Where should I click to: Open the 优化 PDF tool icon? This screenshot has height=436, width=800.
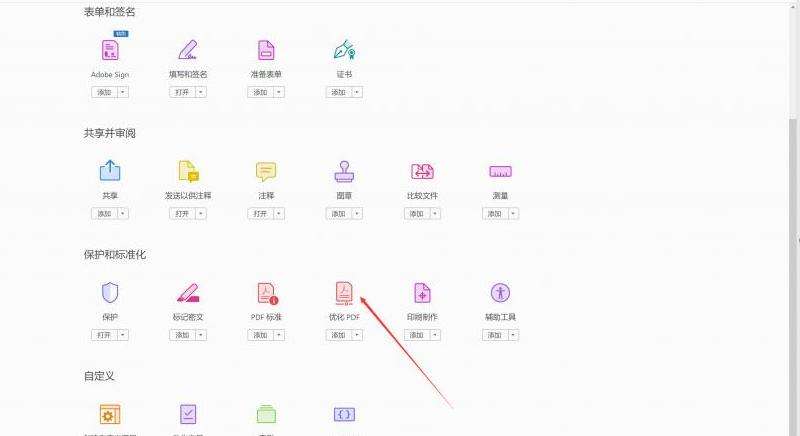pos(344,293)
